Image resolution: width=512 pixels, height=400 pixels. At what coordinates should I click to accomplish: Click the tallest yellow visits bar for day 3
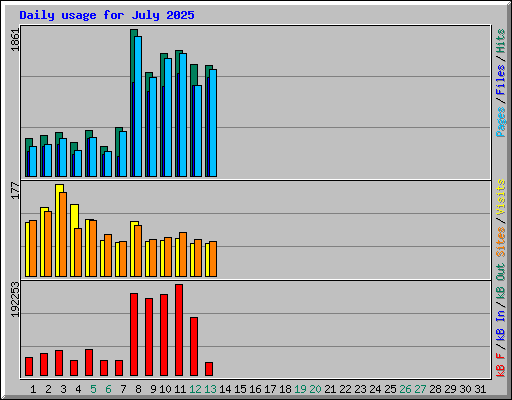(59, 230)
